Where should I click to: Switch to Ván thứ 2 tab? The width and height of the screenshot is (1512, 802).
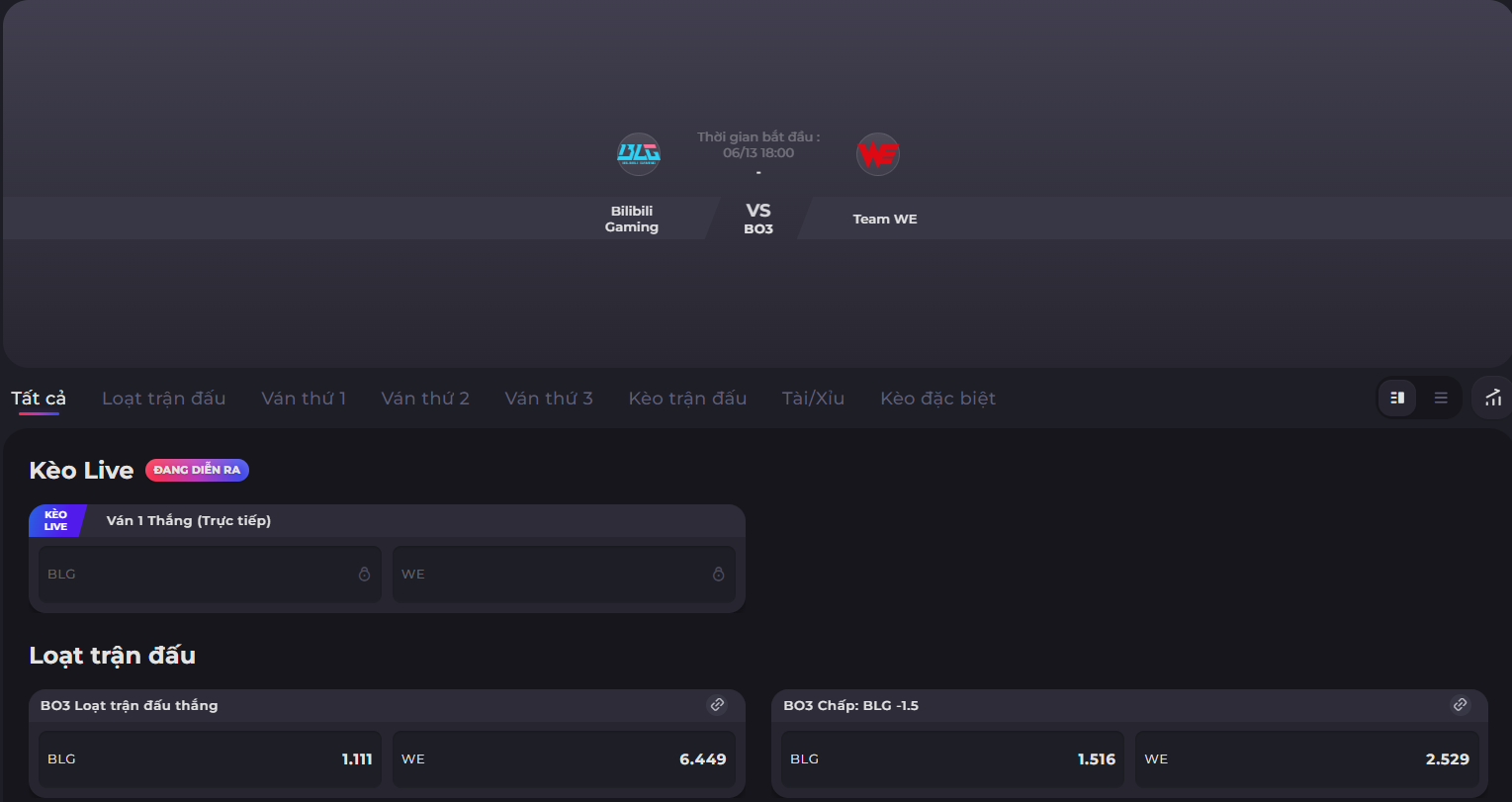425,399
